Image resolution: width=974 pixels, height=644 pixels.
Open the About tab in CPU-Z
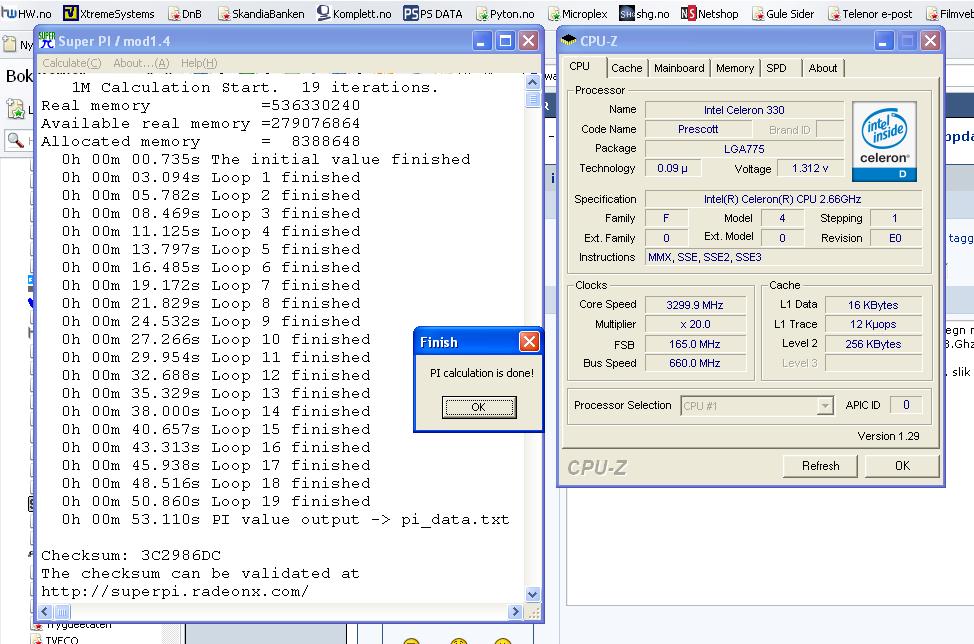coord(822,68)
